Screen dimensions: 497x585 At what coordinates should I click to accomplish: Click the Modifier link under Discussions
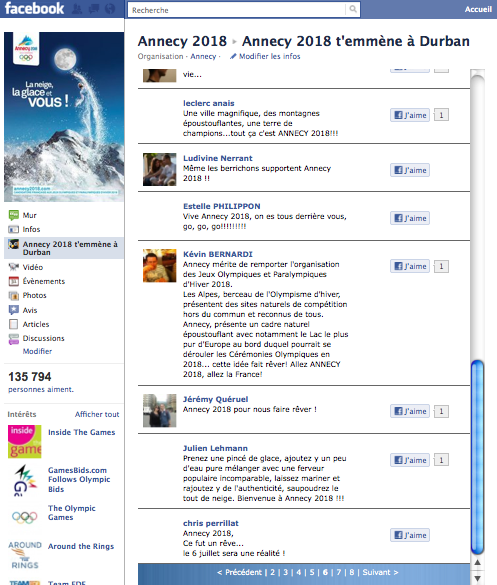point(37,351)
